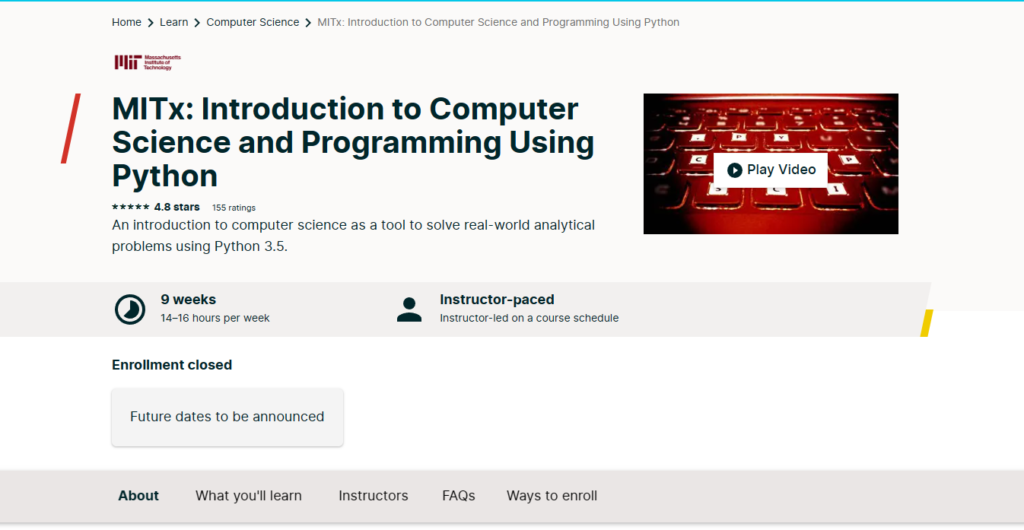
Task: Open the course video thumbnail
Action: pyautogui.click(x=771, y=164)
